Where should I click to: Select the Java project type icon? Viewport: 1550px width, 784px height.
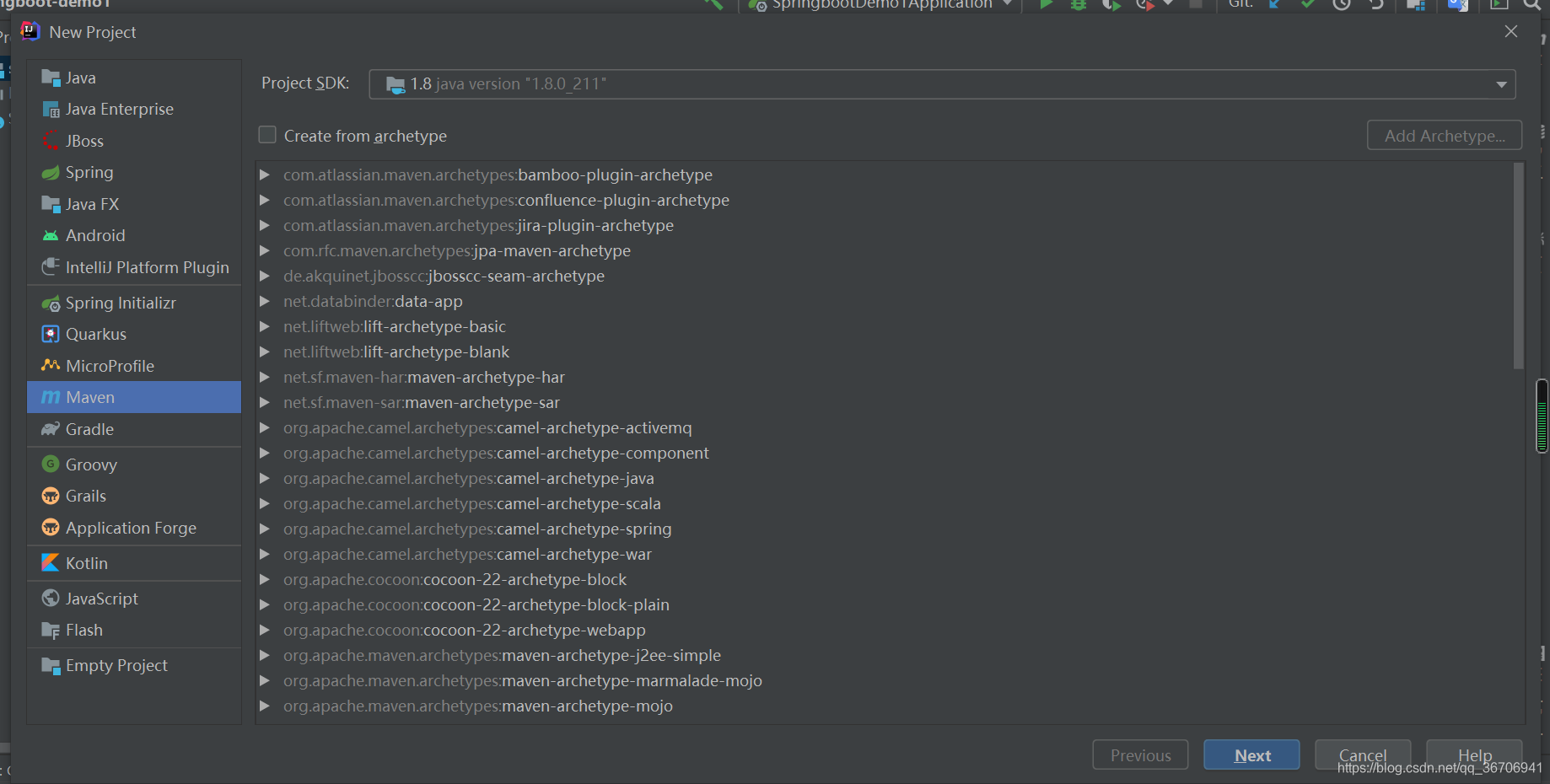point(51,78)
